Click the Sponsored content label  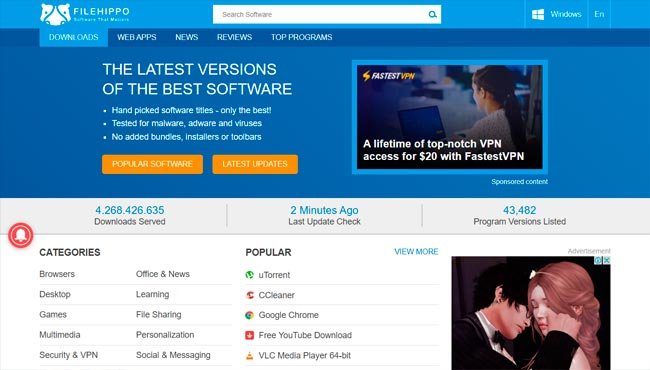pos(519,181)
